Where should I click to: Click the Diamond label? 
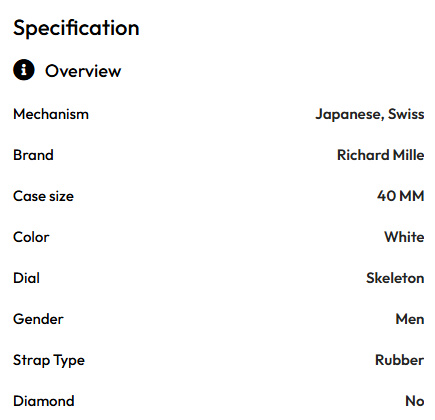(x=44, y=401)
